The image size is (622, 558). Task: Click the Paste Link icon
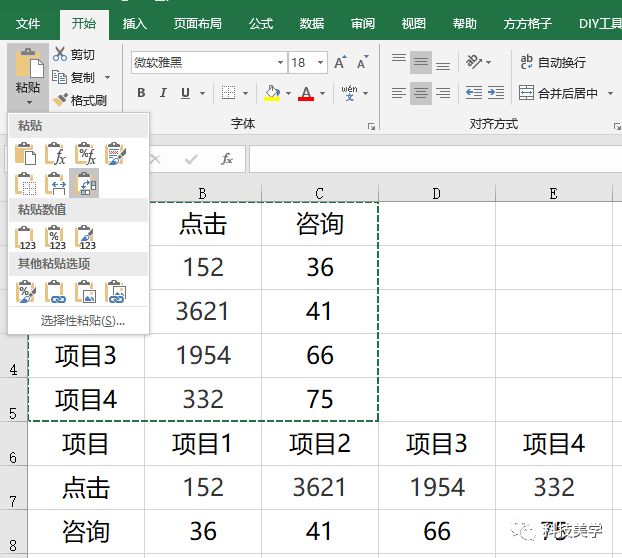click(x=56, y=292)
